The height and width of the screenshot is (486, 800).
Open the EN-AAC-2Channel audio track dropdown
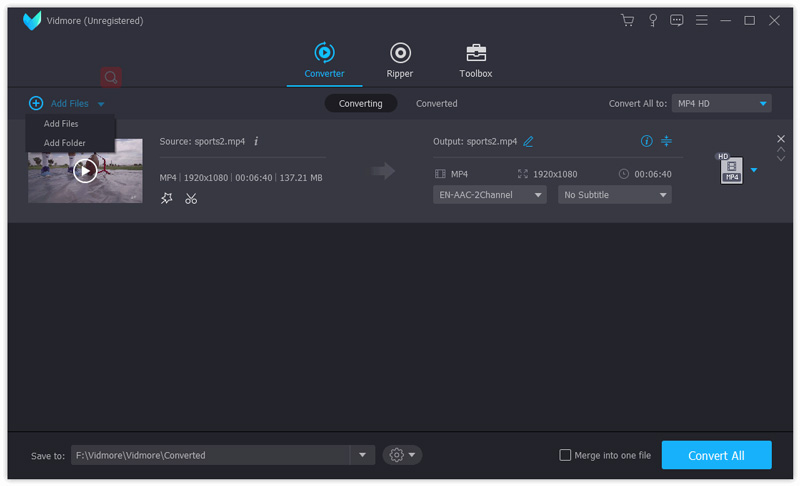point(490,195)
